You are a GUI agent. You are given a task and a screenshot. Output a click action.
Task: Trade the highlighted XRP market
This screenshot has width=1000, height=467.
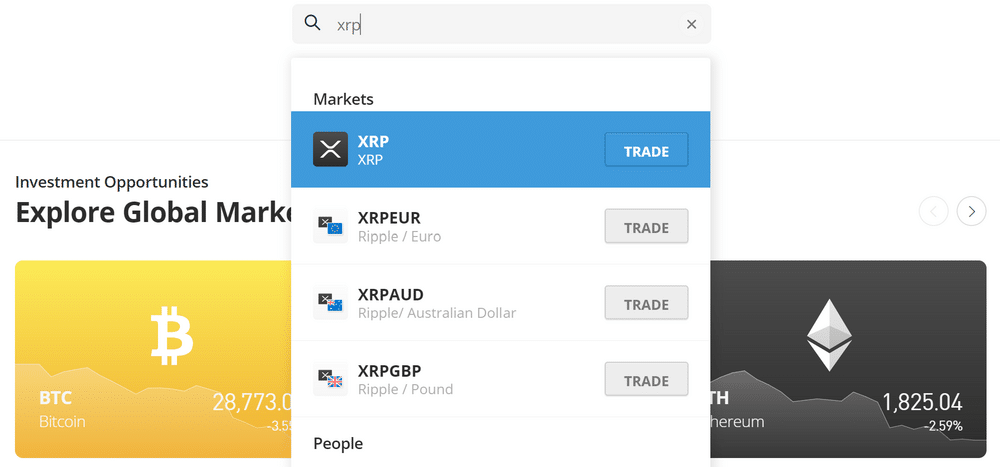pos(647,150)
